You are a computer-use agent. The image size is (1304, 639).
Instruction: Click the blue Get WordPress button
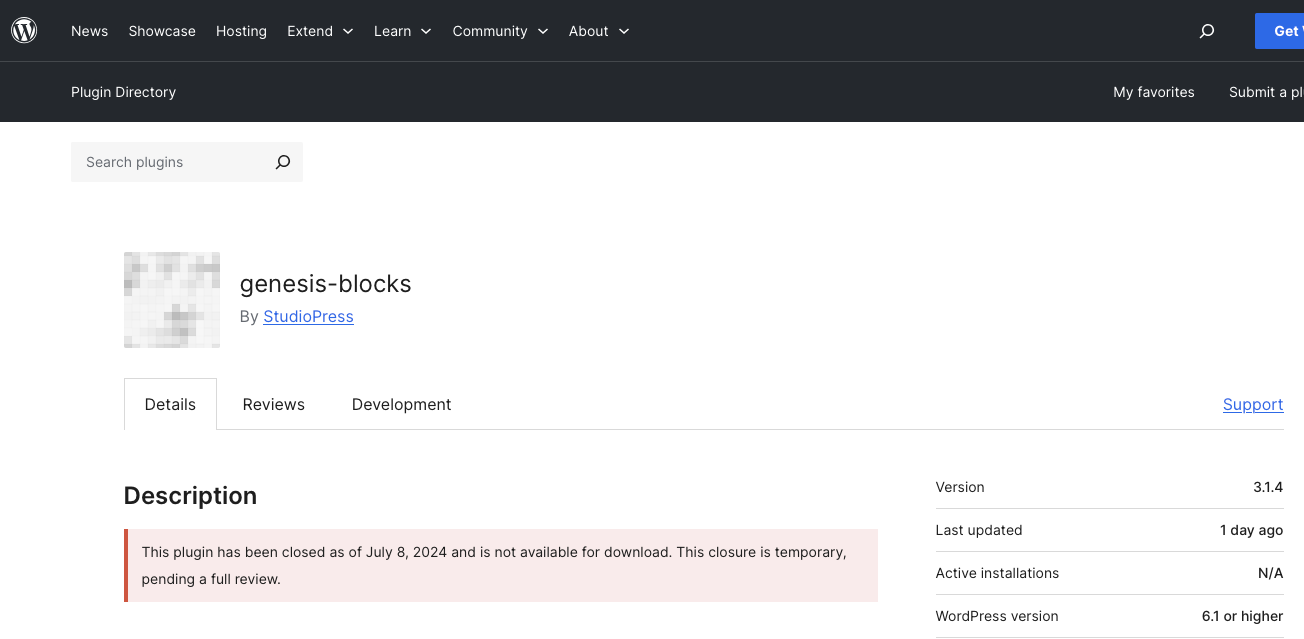(x=1279, y=31)
